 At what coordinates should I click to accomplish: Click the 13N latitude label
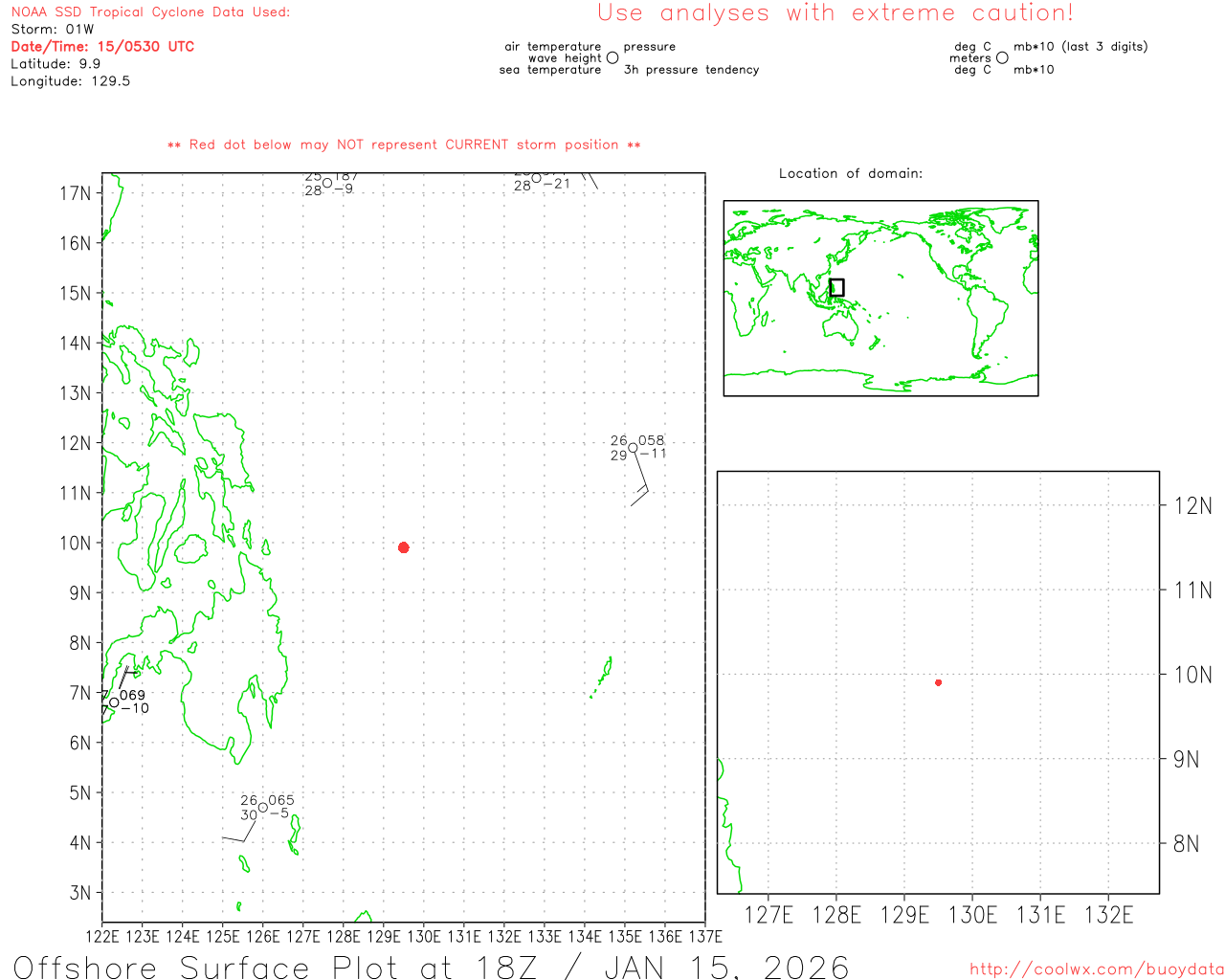[x=76, y=393]
